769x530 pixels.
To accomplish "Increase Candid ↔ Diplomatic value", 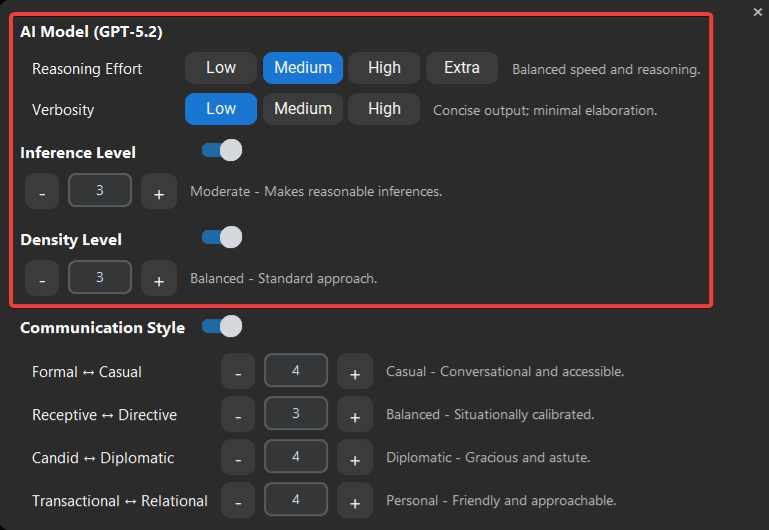I will pos(355,458).
